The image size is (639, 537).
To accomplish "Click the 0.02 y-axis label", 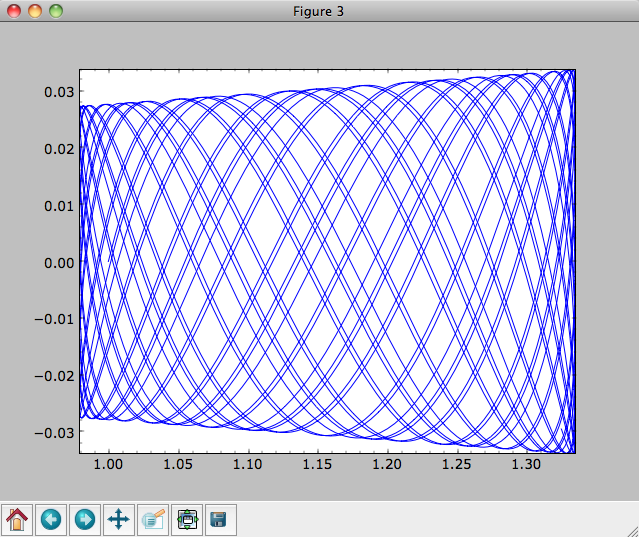I will [59, 149].
